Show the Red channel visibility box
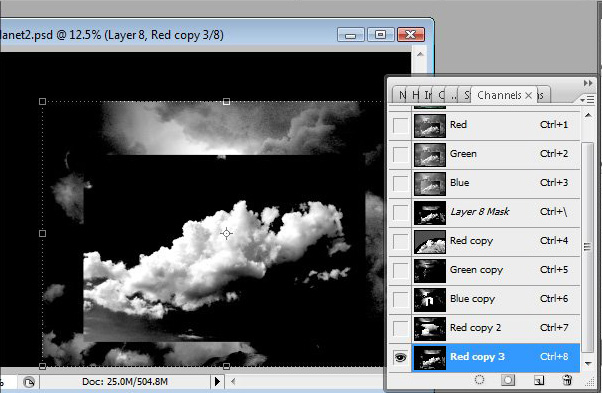 400,125
